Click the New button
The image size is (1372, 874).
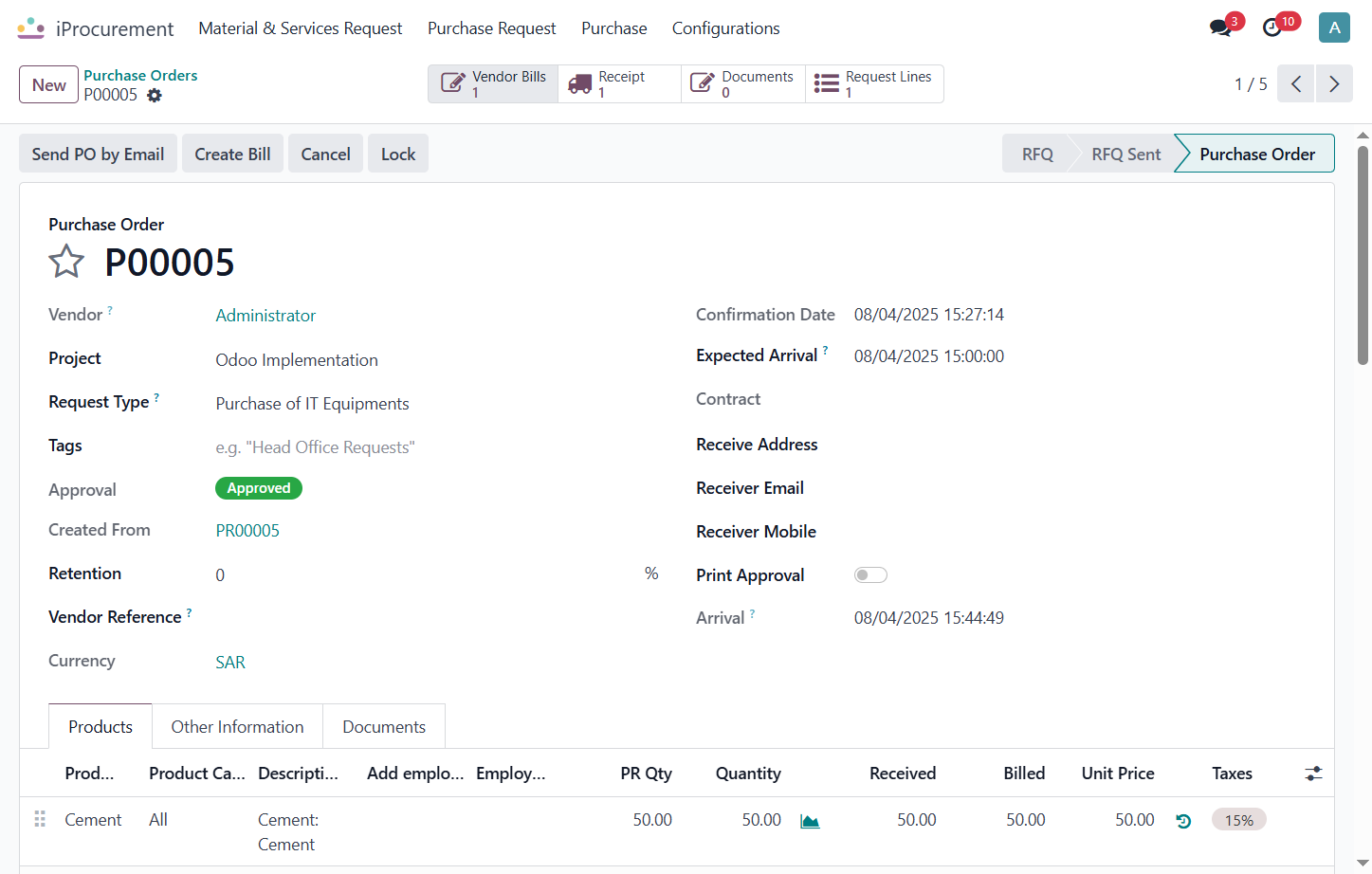click(x=48, y=84)
